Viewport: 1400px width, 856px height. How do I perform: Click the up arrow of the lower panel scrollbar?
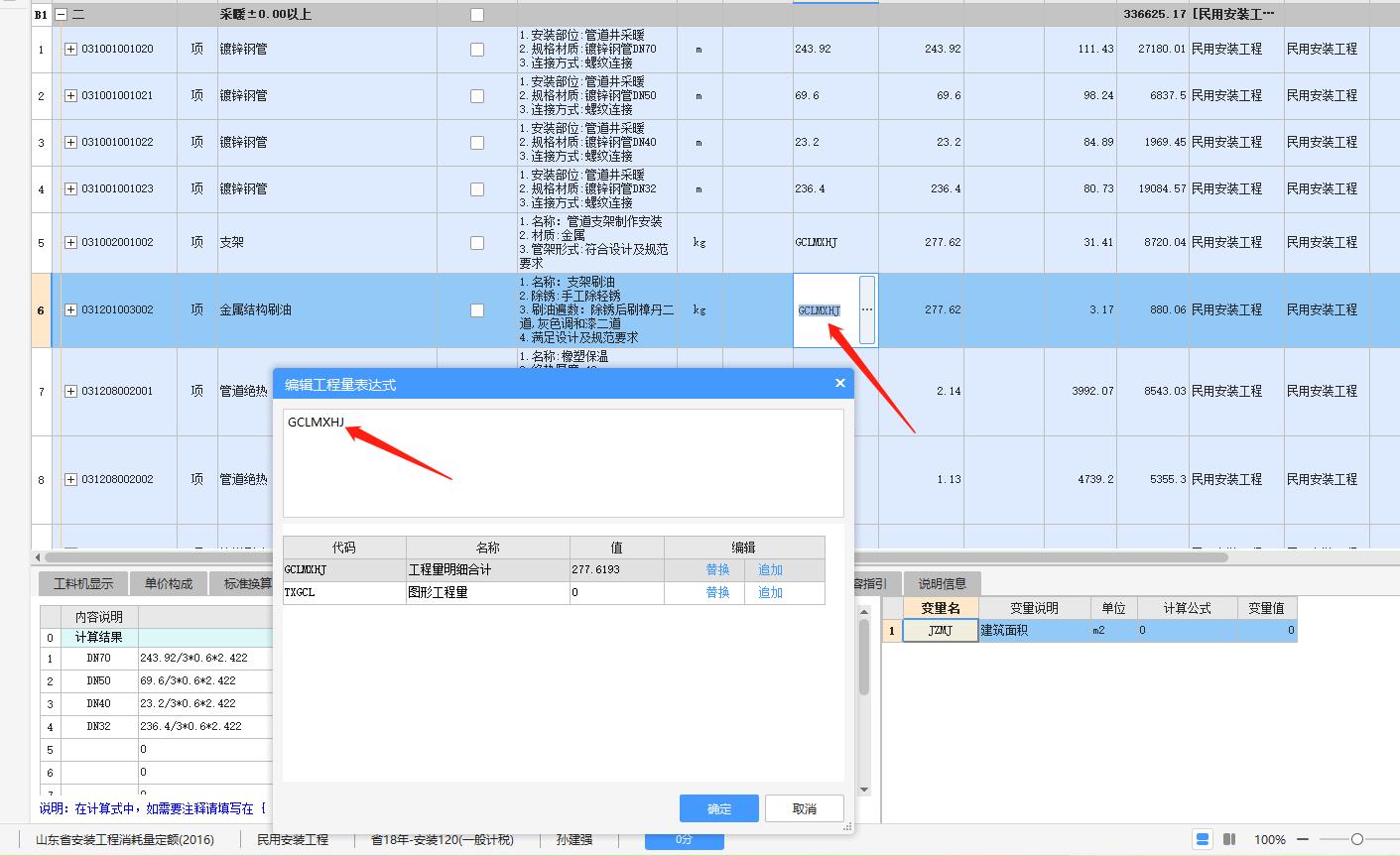[x=864, y=612]
